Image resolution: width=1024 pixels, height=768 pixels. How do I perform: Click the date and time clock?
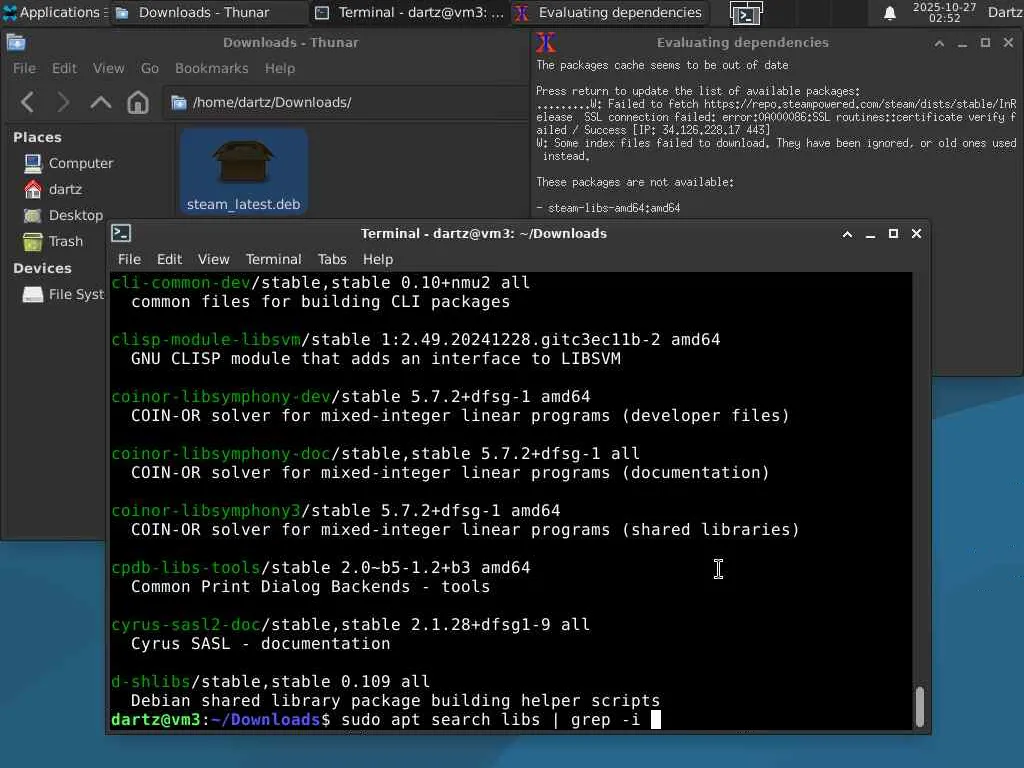click(x=944, y=12)
